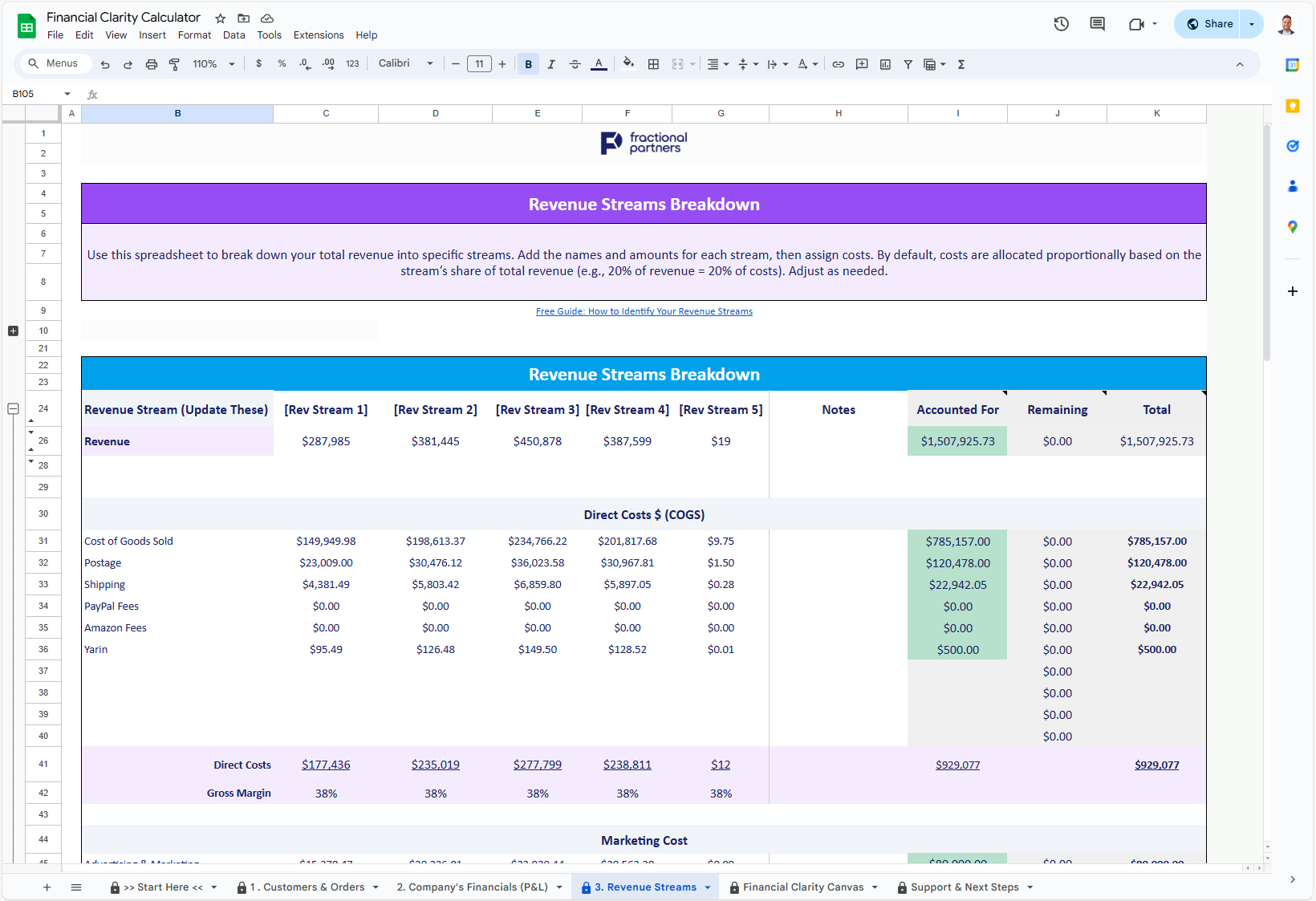The image size is (1316, 901).
Task: Star the Financial Clarity Calculator spreadsheet
Action: click(220, 18)
